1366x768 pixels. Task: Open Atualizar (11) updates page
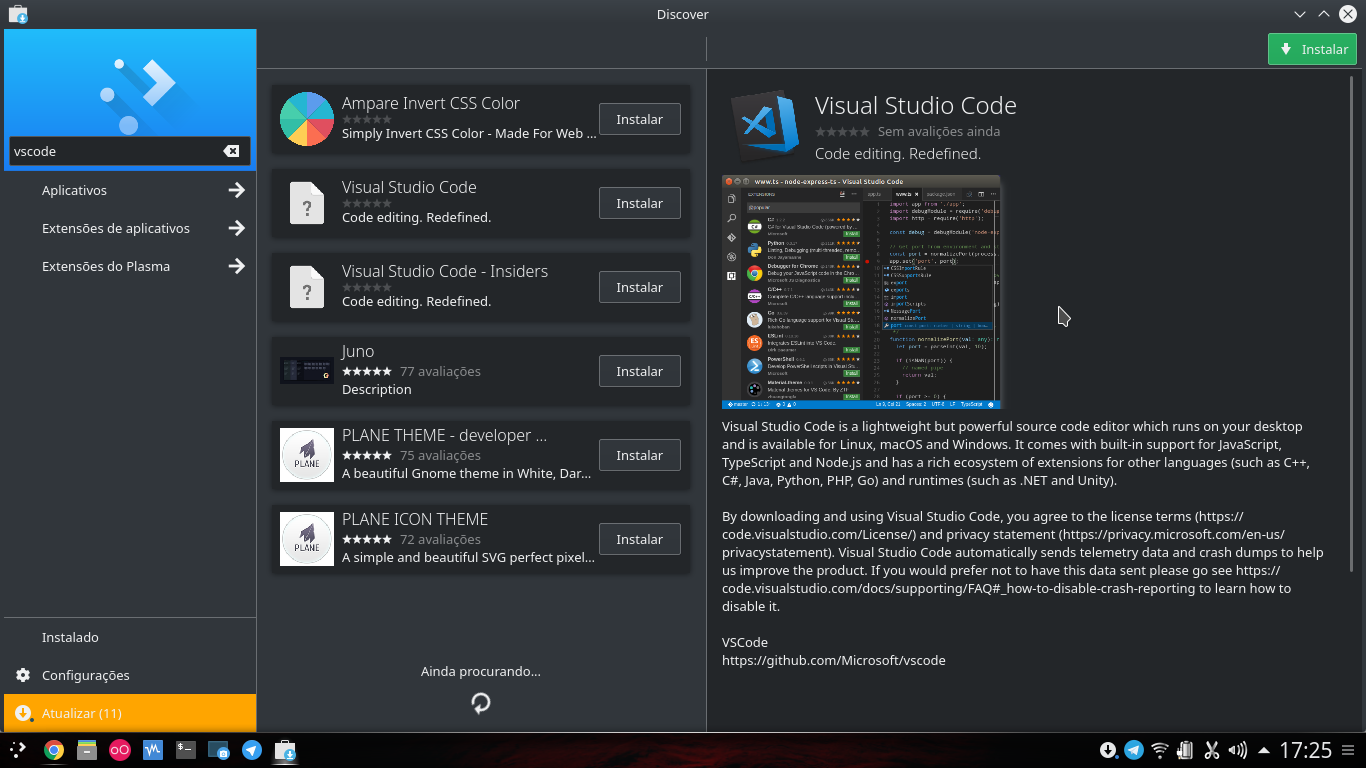tap(130, 713)
